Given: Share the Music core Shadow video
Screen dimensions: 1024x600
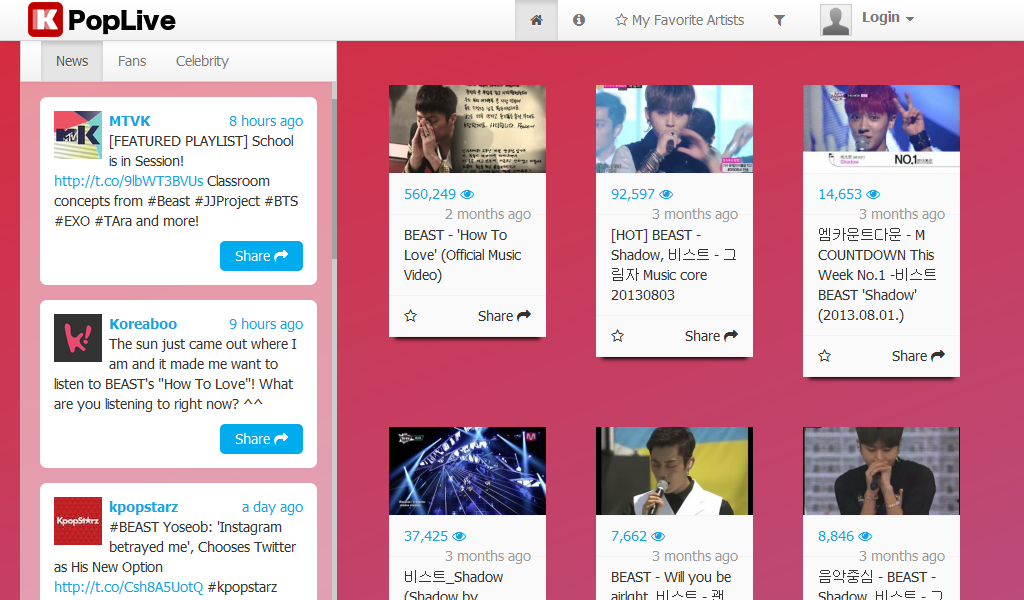Looking at the screenshot, I should click(711, 336).
